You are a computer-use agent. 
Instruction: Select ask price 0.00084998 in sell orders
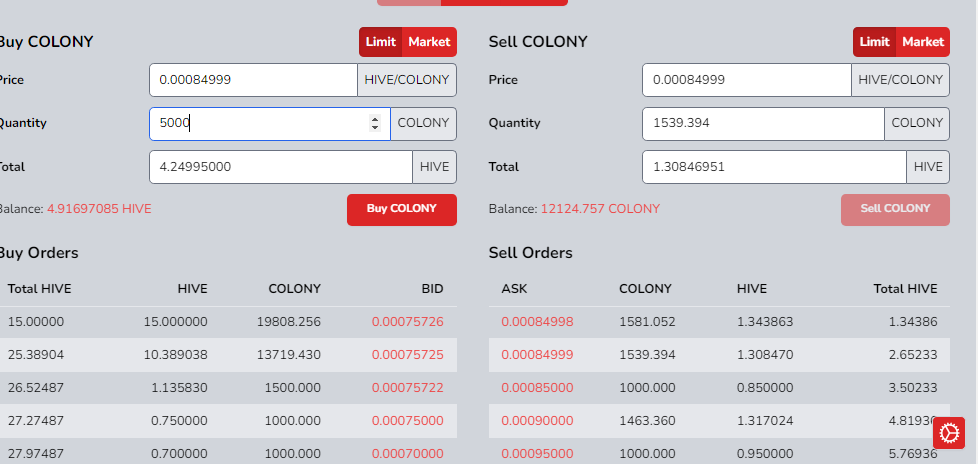[x=538, y=322]
